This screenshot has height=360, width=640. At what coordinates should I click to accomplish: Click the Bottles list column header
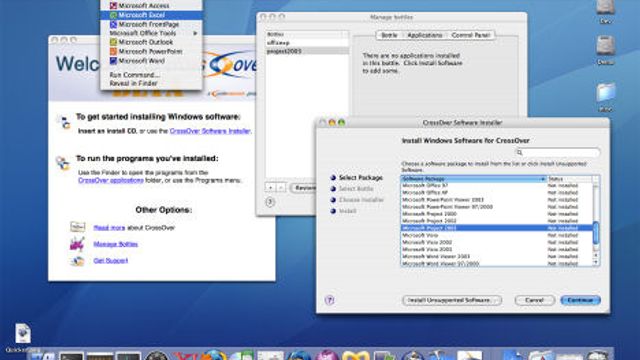click(307, 34)
